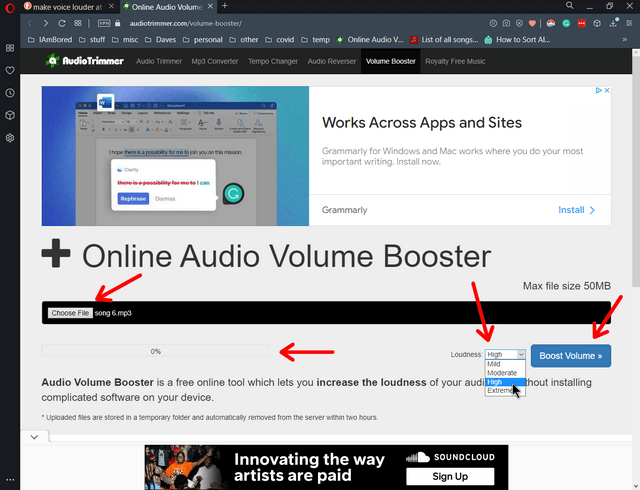640x490 pixels.
Task: Go back with the browser back arrow
Action: click(30, 23)
